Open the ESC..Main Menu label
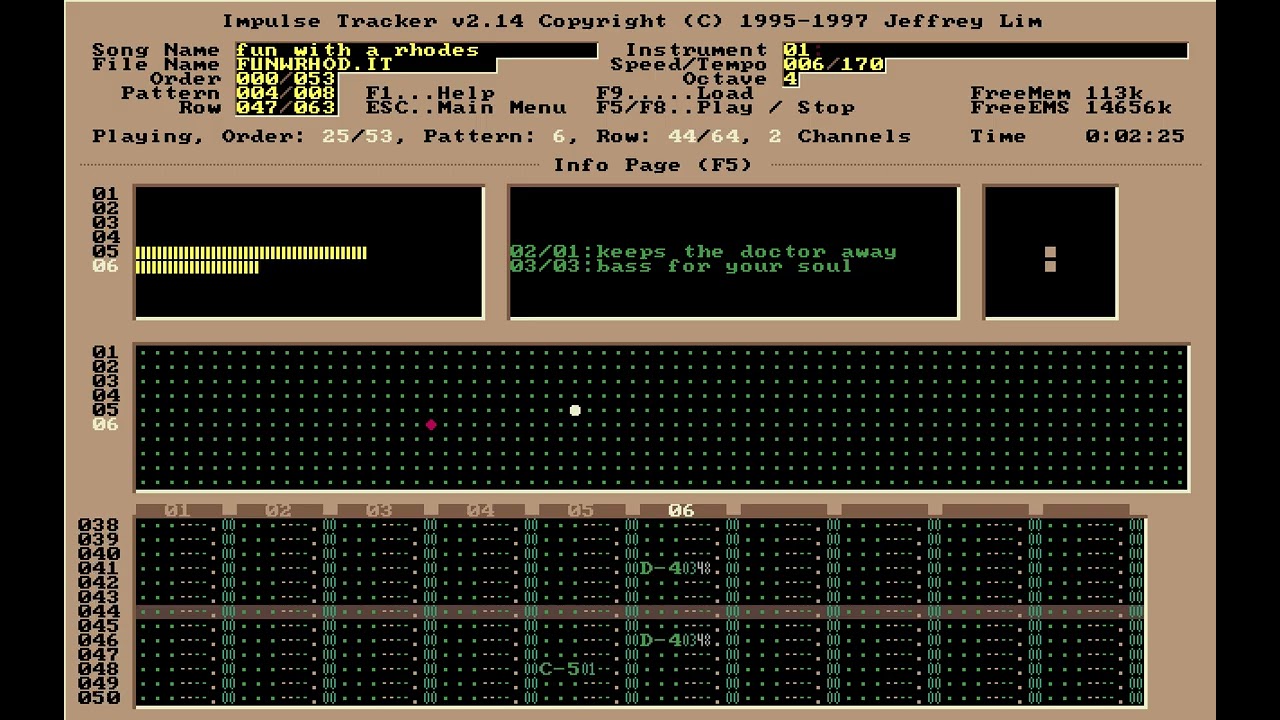 [466, 108]
